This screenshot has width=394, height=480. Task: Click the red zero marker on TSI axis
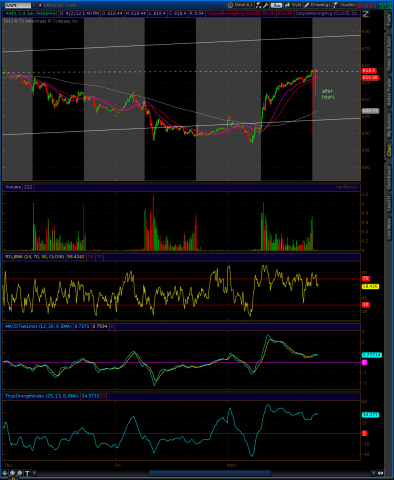365,433
